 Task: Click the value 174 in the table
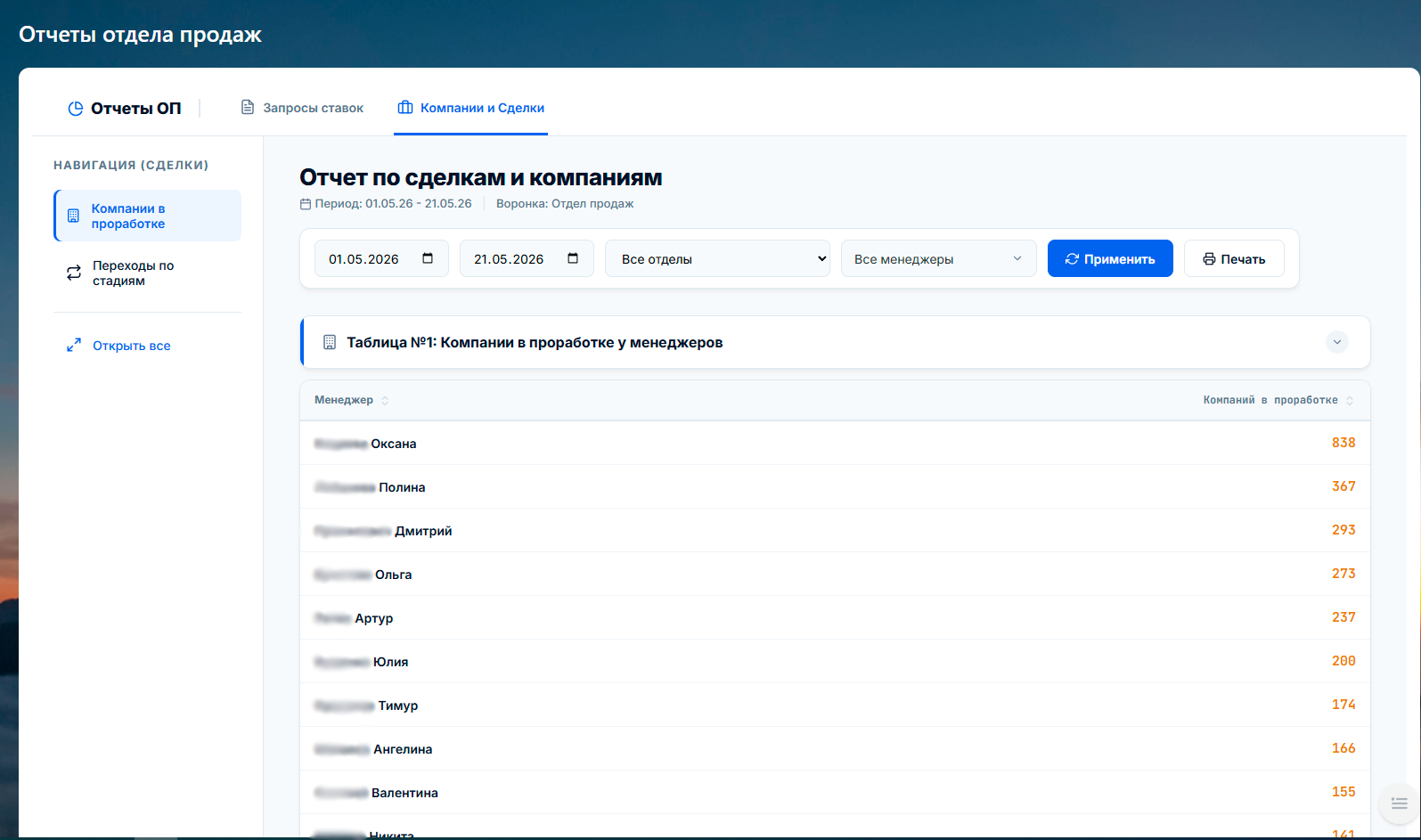pos(1343,705)
